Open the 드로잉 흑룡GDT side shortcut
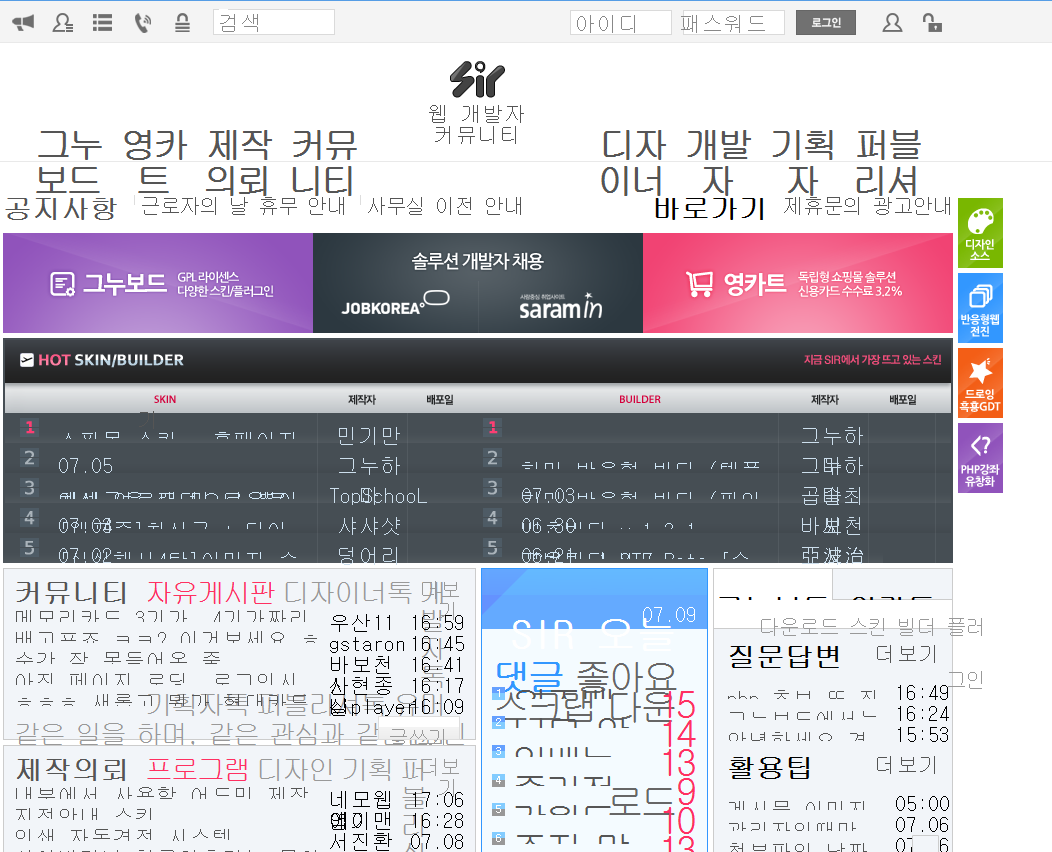This screenshot has height=852, width=1052. (980, 383)
